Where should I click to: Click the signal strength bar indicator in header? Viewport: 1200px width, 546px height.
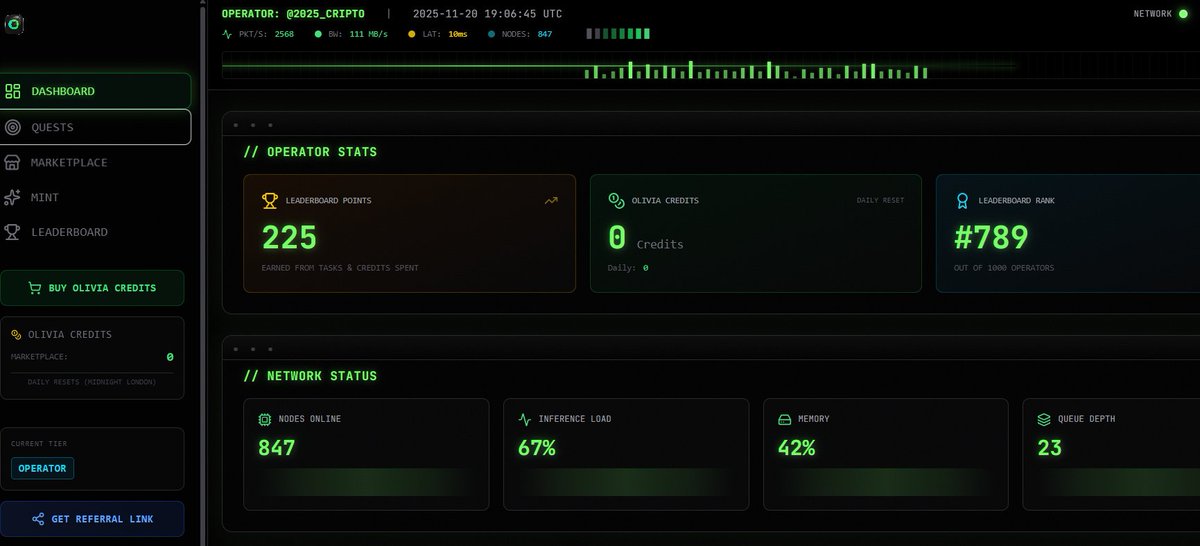618,33
